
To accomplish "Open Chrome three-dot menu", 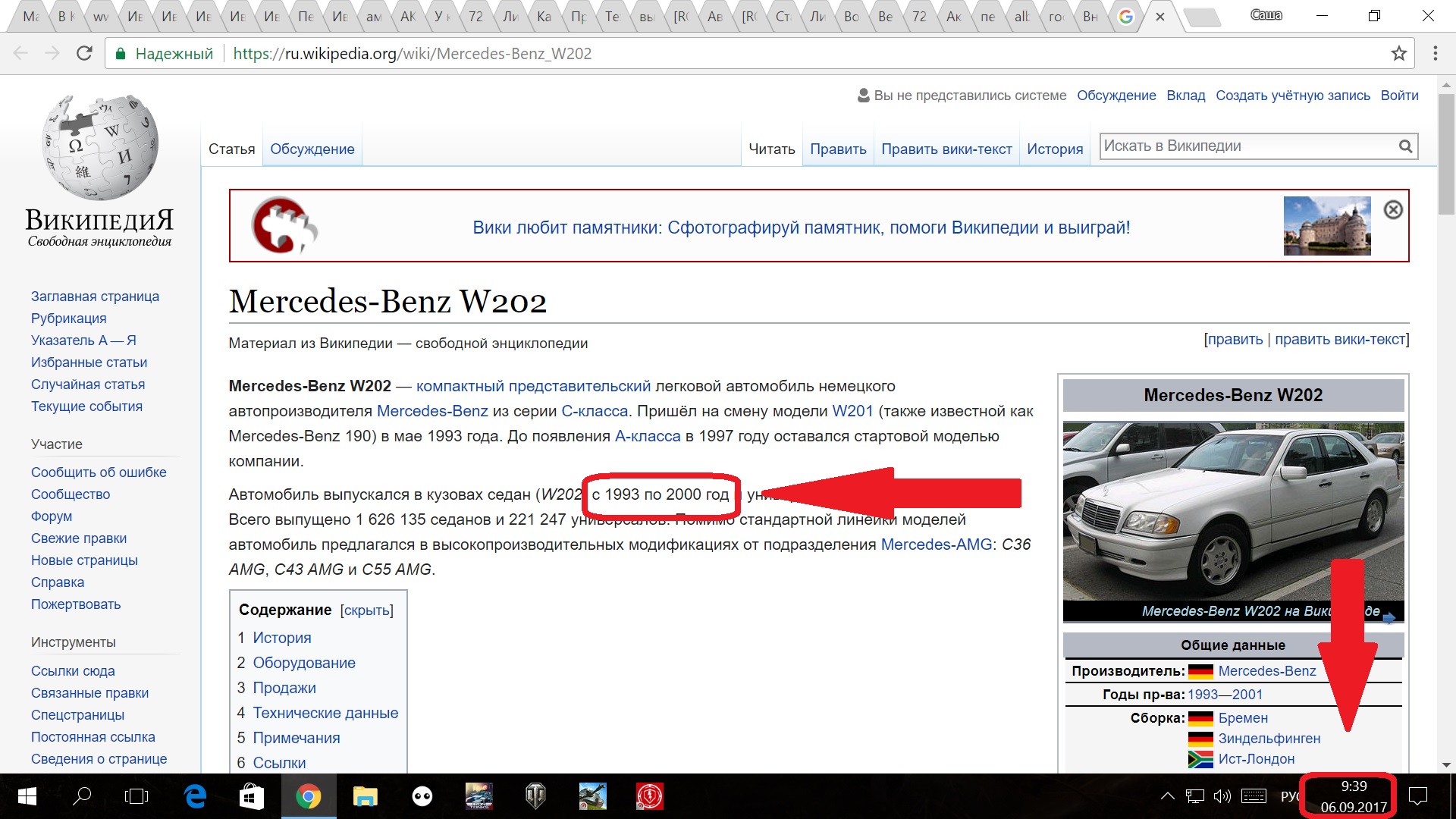I will click(1435, 53).
